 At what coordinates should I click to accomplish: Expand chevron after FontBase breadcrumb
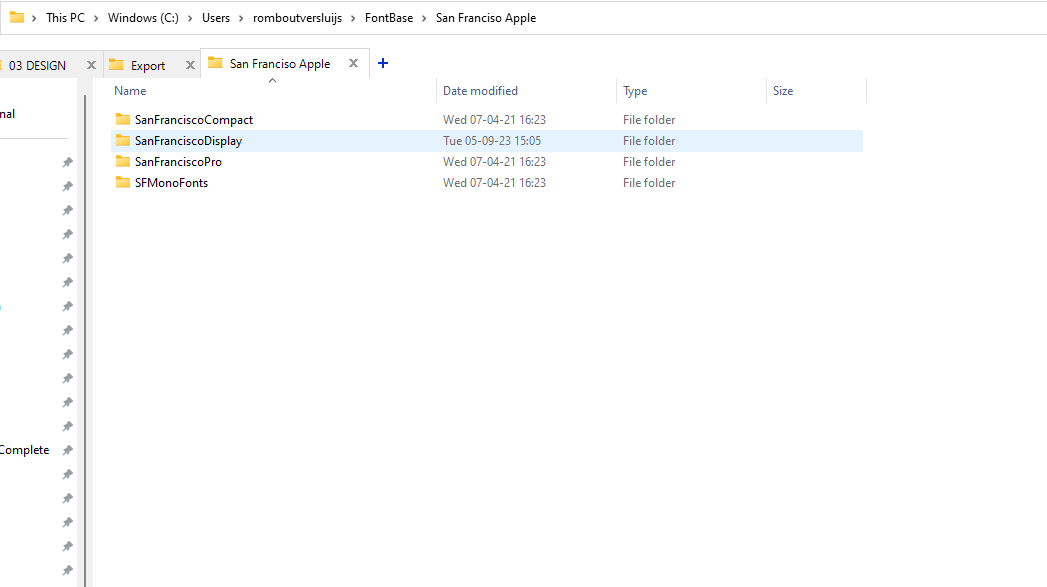click(424, 18)
